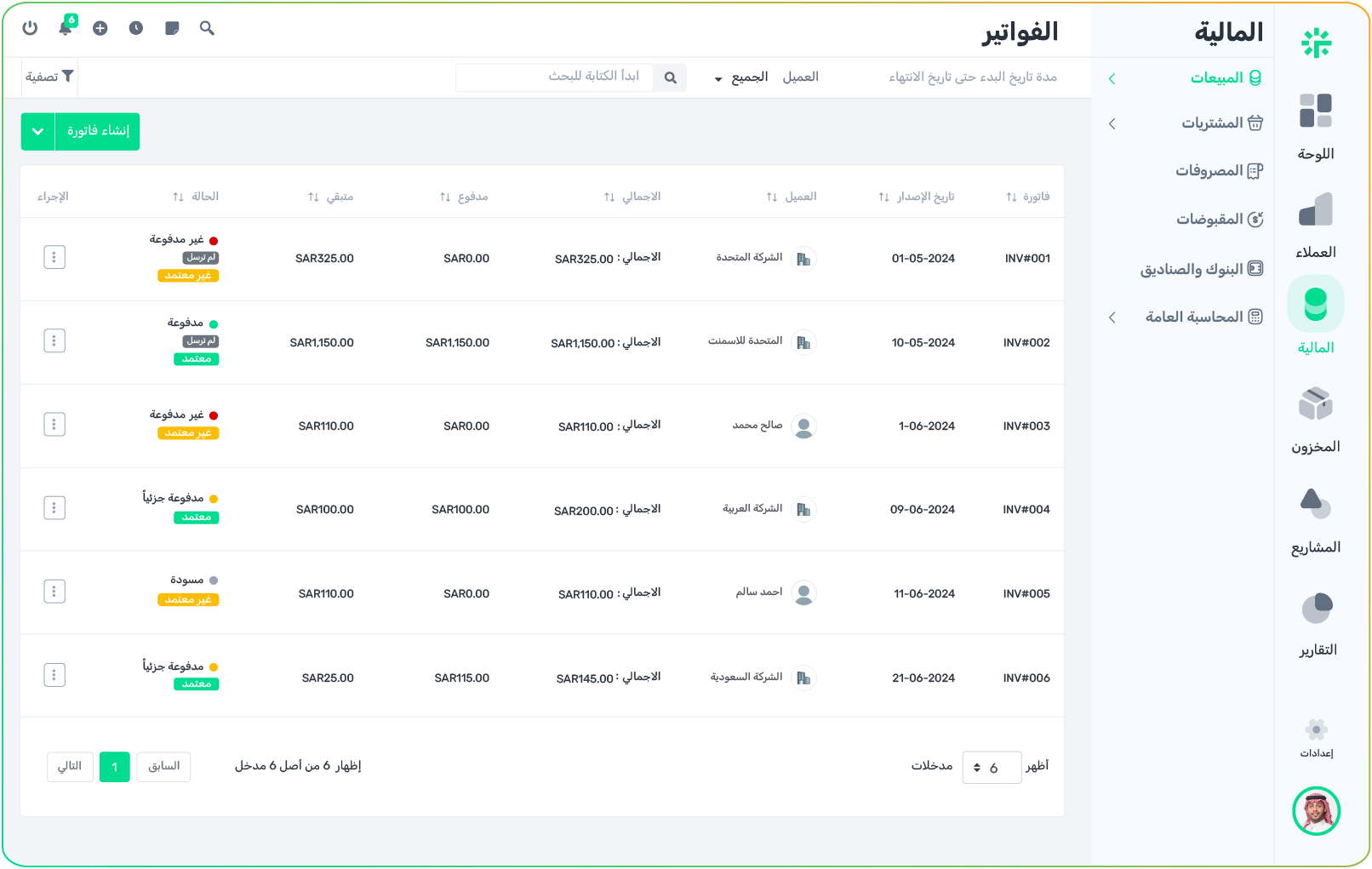The width and height of the screenshot is (1372, 869).
Task: Open the notes icon in top bar
Action: (x=172, y=28)
